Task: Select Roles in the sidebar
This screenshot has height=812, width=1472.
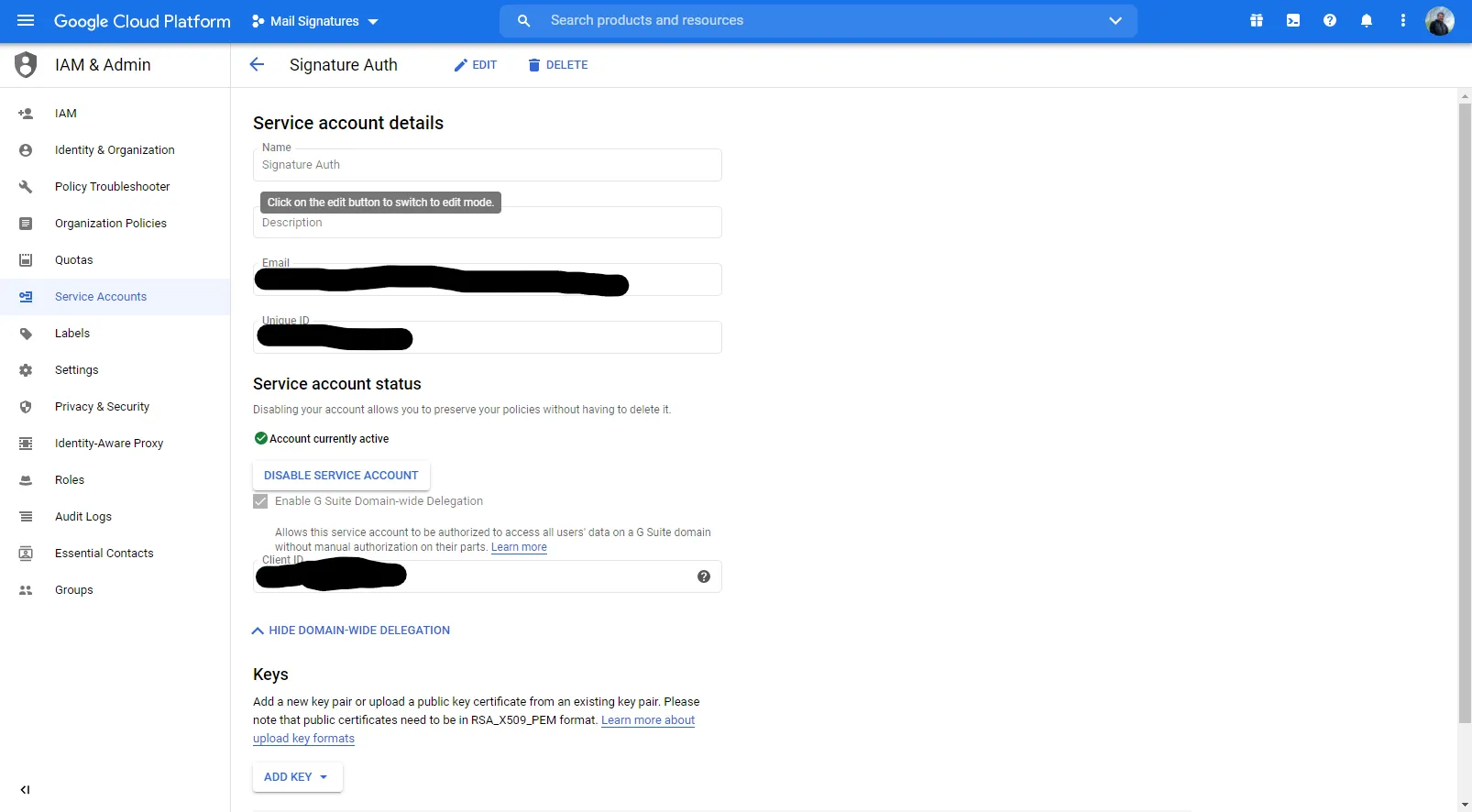Action: pyautogui.click(x=70, y=480)
